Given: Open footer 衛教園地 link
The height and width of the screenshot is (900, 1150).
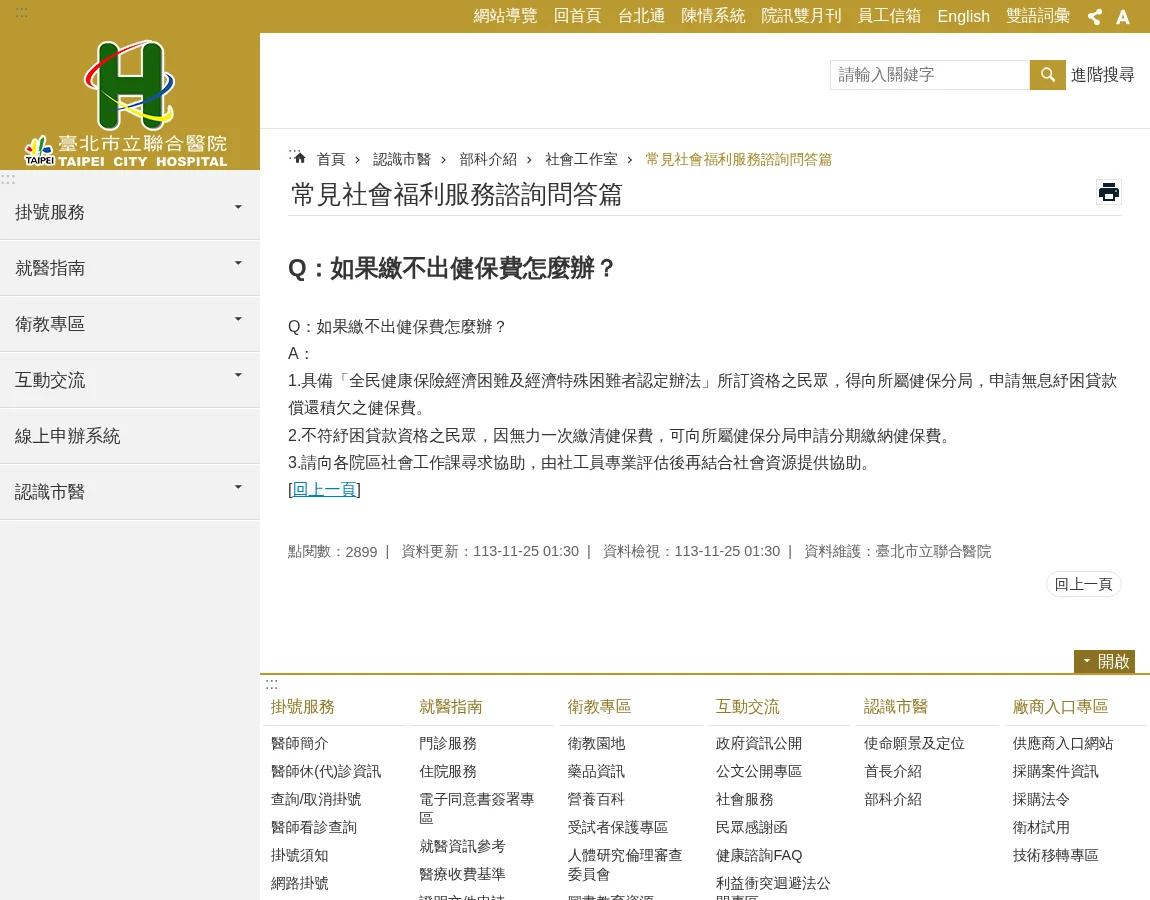Looking at the screenshot, I should [x=596, y=744].
